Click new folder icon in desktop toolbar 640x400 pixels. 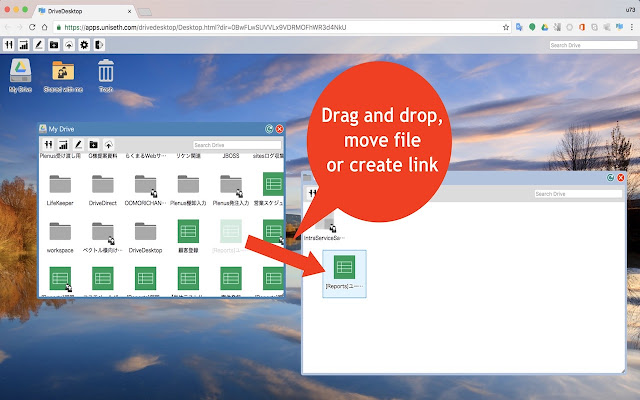pyautogui.click(x=54, y=44)
